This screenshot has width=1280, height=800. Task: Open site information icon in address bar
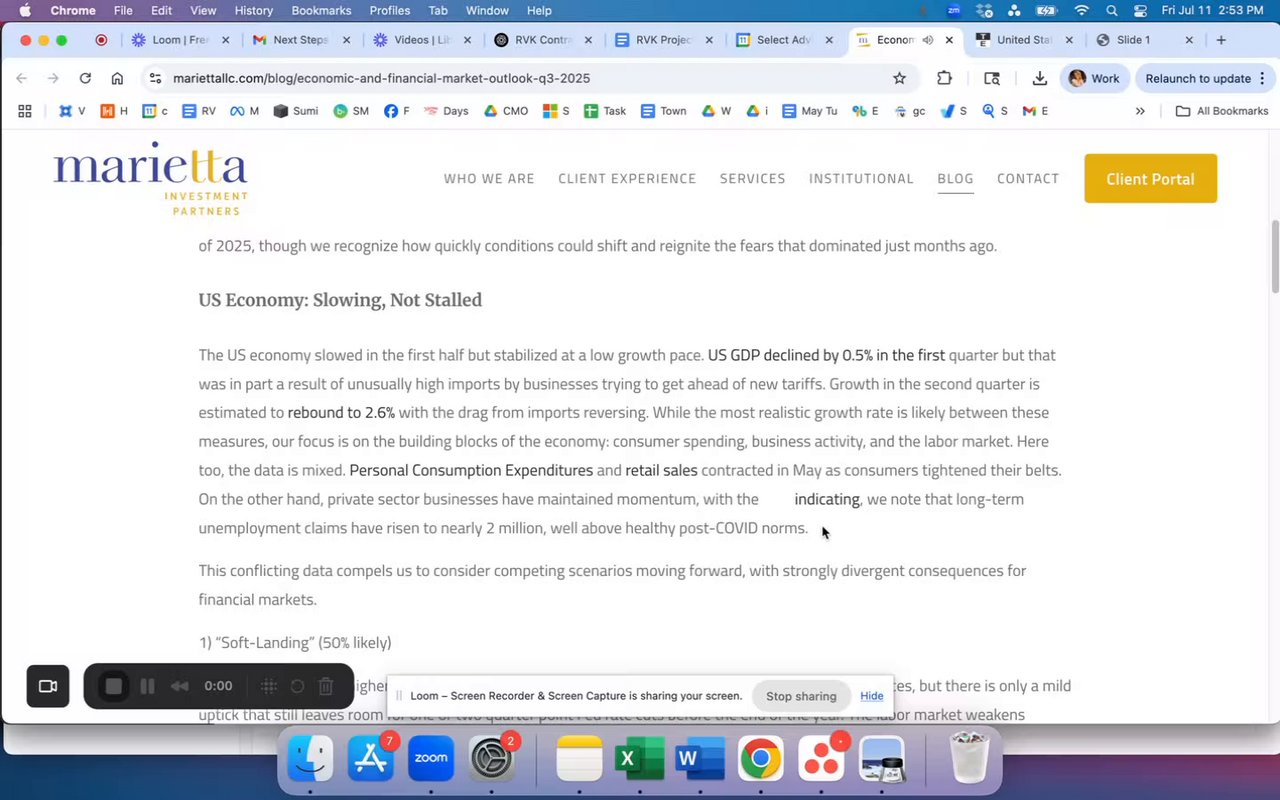[154, 78]
